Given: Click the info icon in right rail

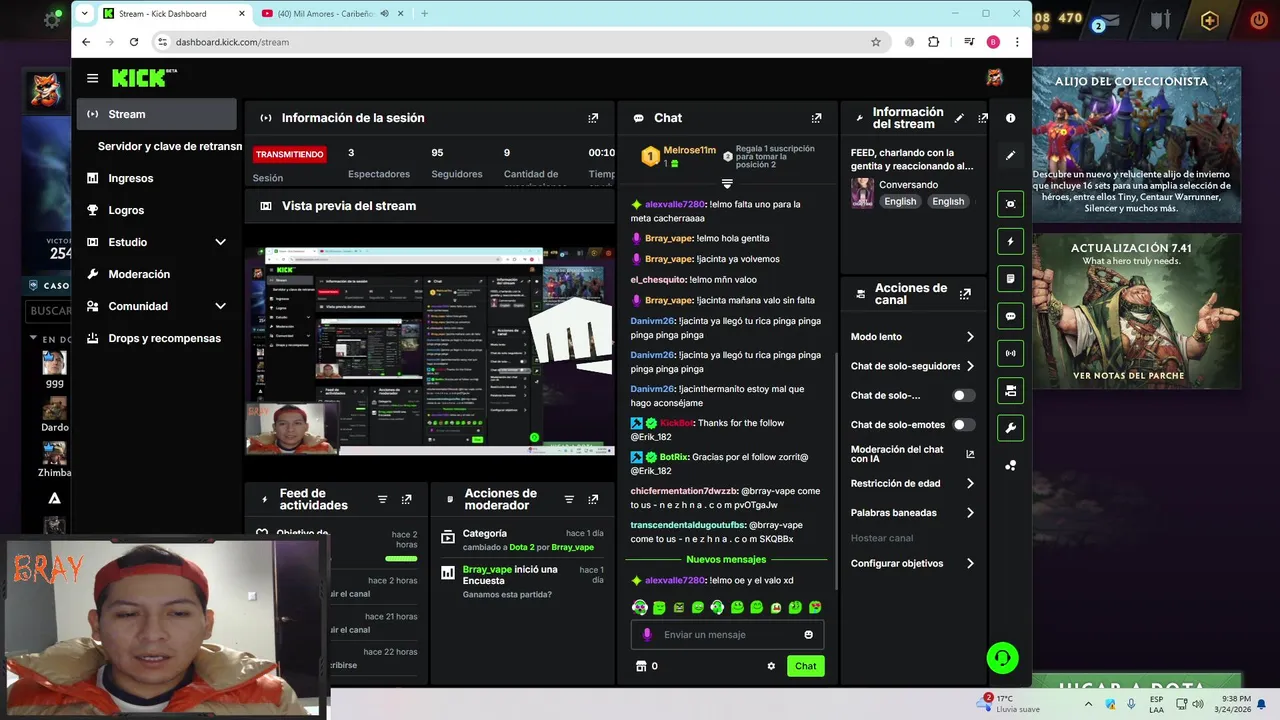Looking at the screenshot, I should 1010,118.
